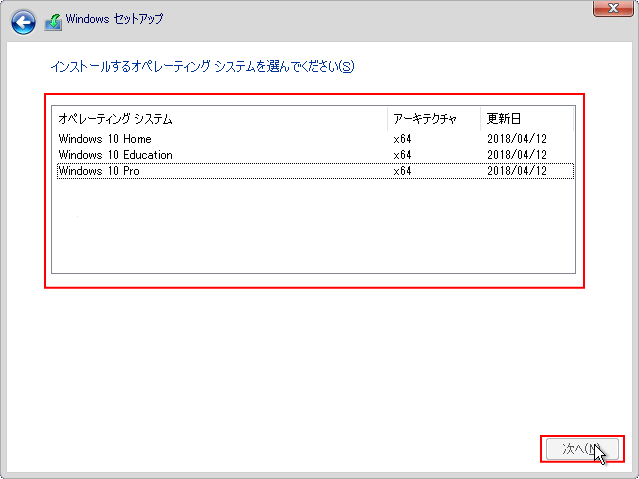Click the blue back arrow button
The width and height of the screenshot is (639, 479).
point(23,22)
